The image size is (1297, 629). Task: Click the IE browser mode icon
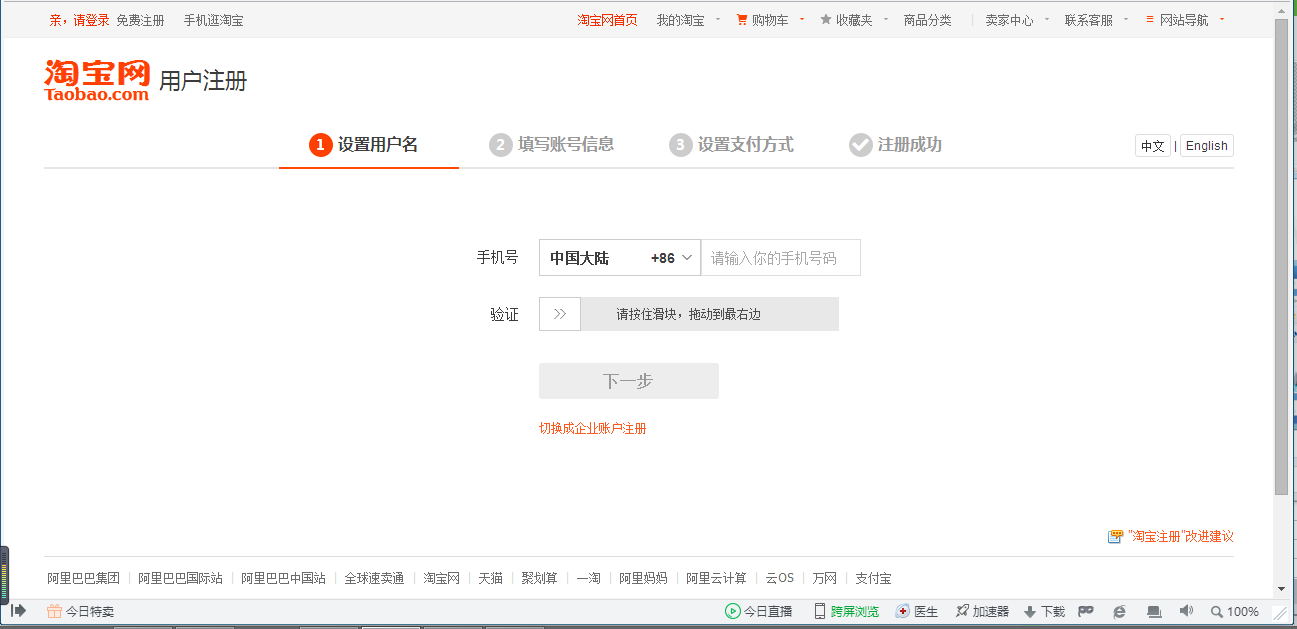1120,611
